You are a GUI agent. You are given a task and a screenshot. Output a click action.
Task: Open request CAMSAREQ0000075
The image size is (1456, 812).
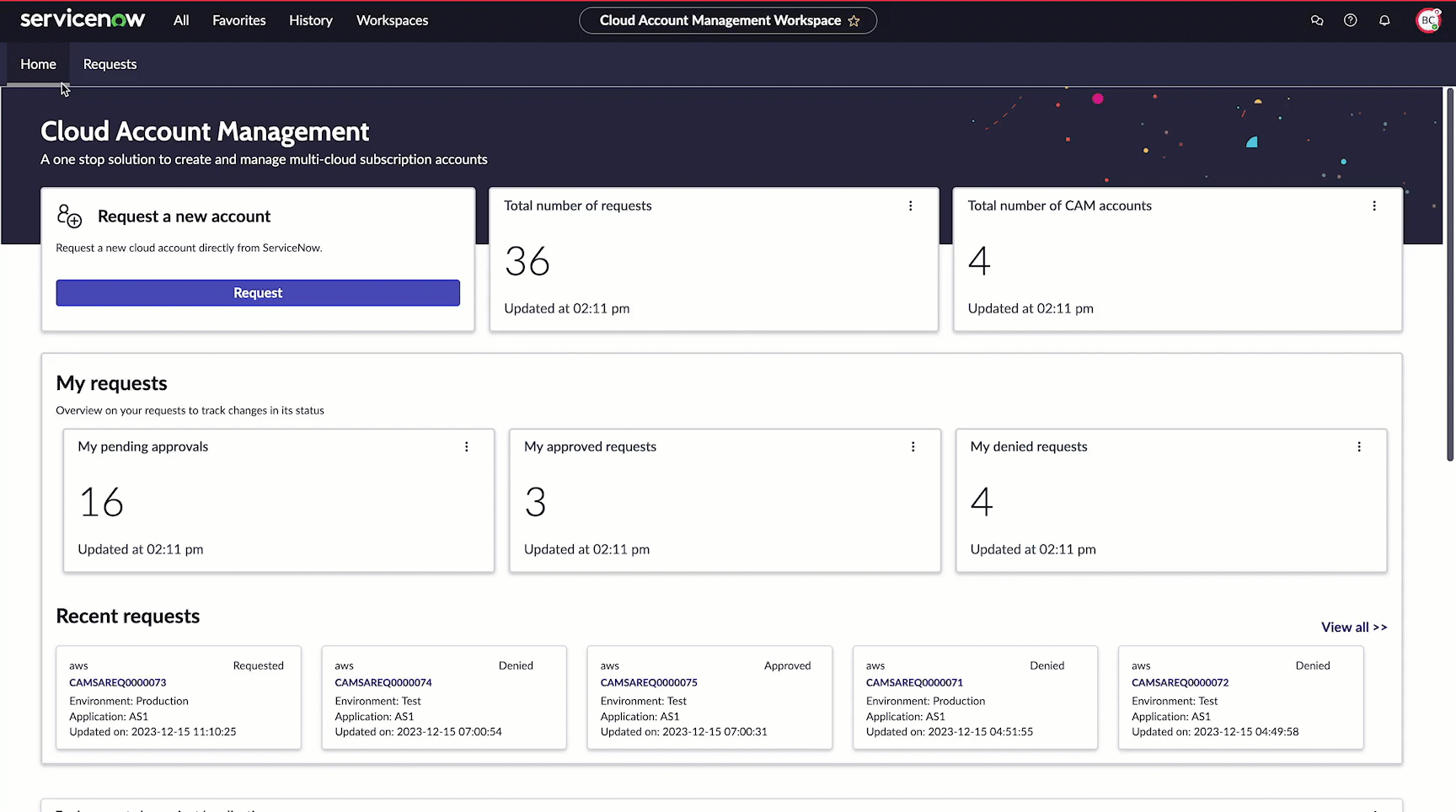(x=649, y=682)
